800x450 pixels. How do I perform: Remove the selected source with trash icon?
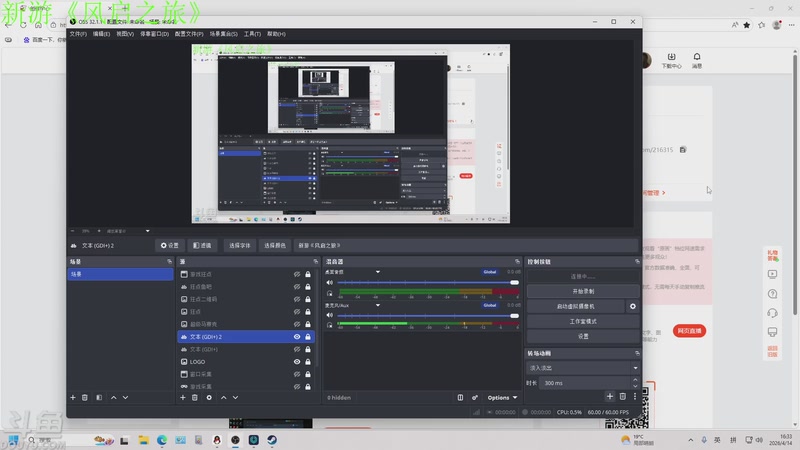pos(195,397)
